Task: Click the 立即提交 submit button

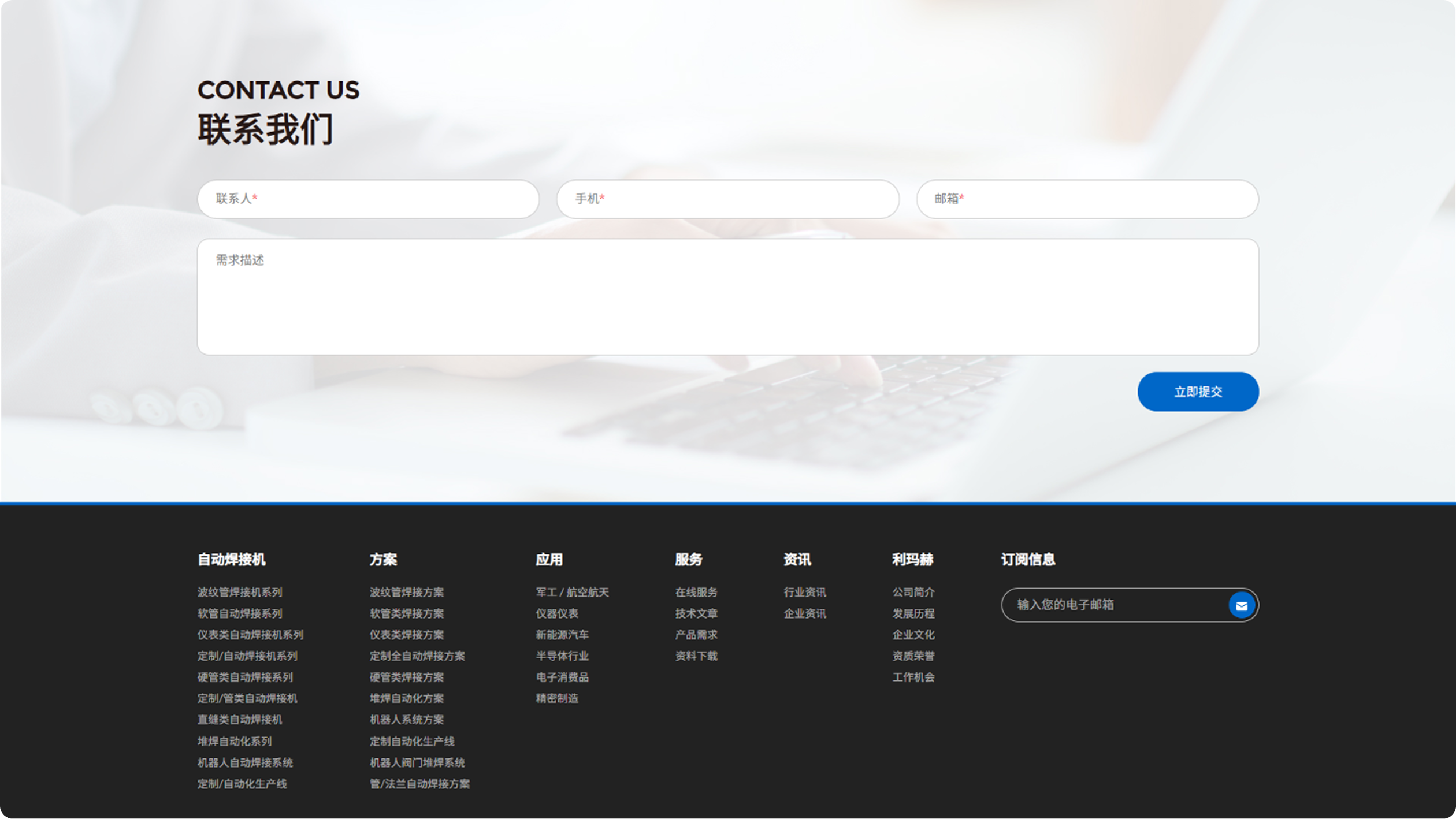Action: coord(1198,391)
